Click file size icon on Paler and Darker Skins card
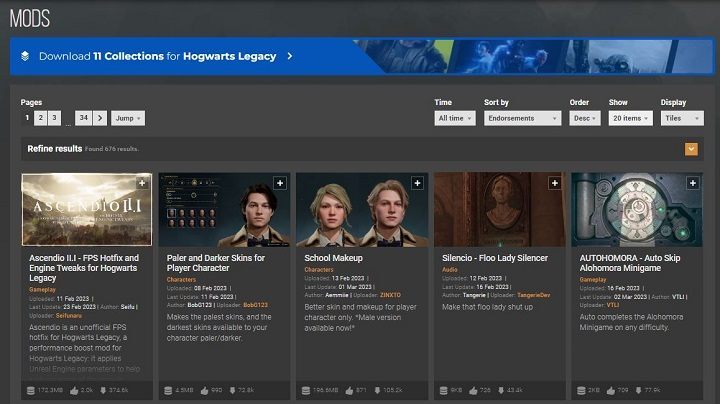This screenshot has width=720, height=404. click(x=168, y=391)
